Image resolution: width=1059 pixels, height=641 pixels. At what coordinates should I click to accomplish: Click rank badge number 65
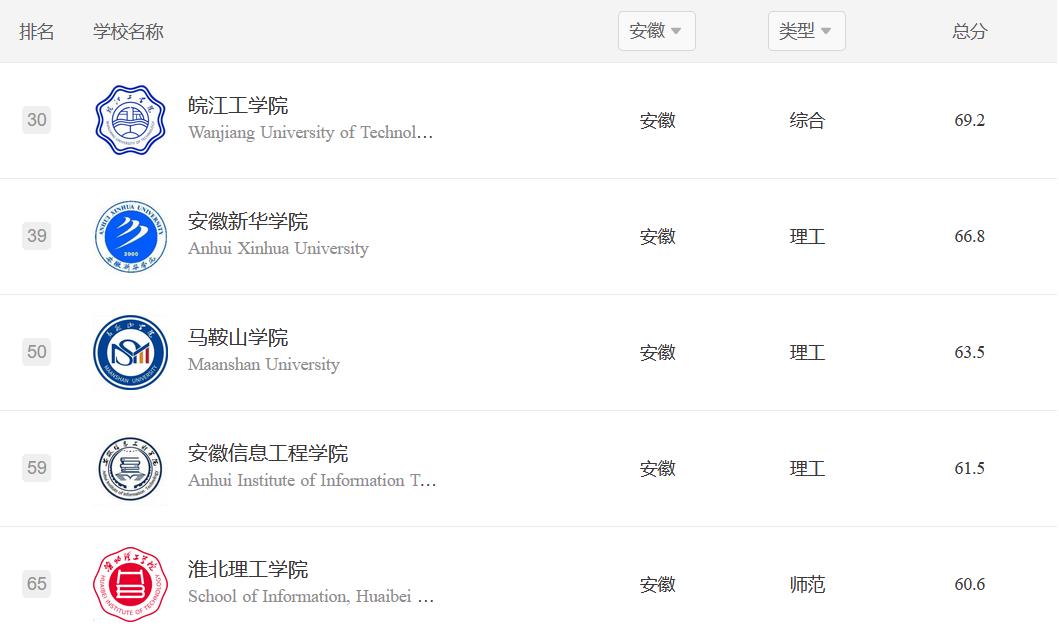pyautogui.click(x=37, y=584)
